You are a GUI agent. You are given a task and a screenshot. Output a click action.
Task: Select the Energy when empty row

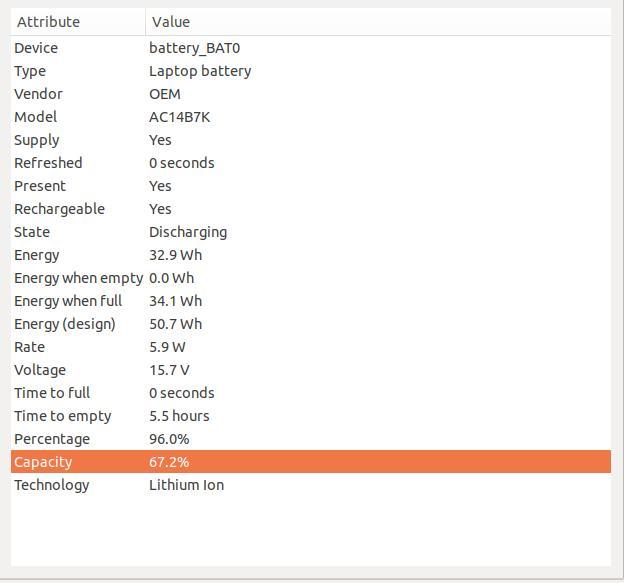(x=311, y=278)
